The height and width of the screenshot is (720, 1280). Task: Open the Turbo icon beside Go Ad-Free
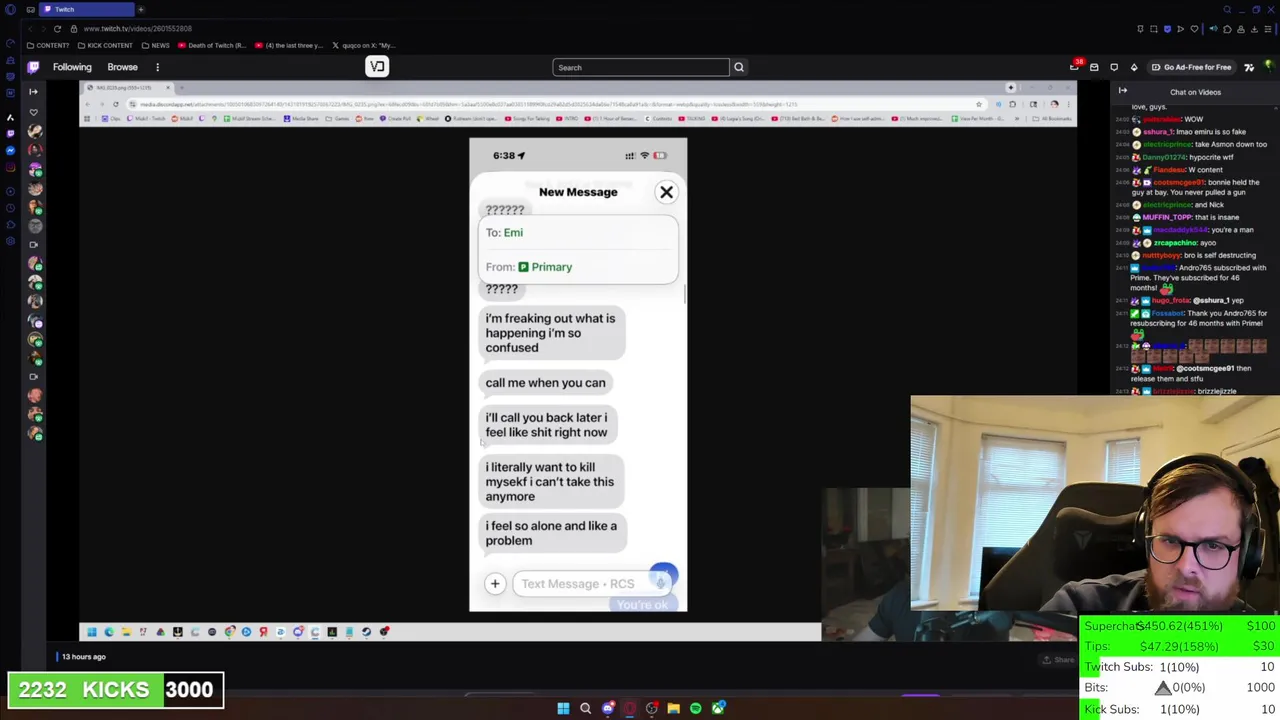tap(1249, 67)
